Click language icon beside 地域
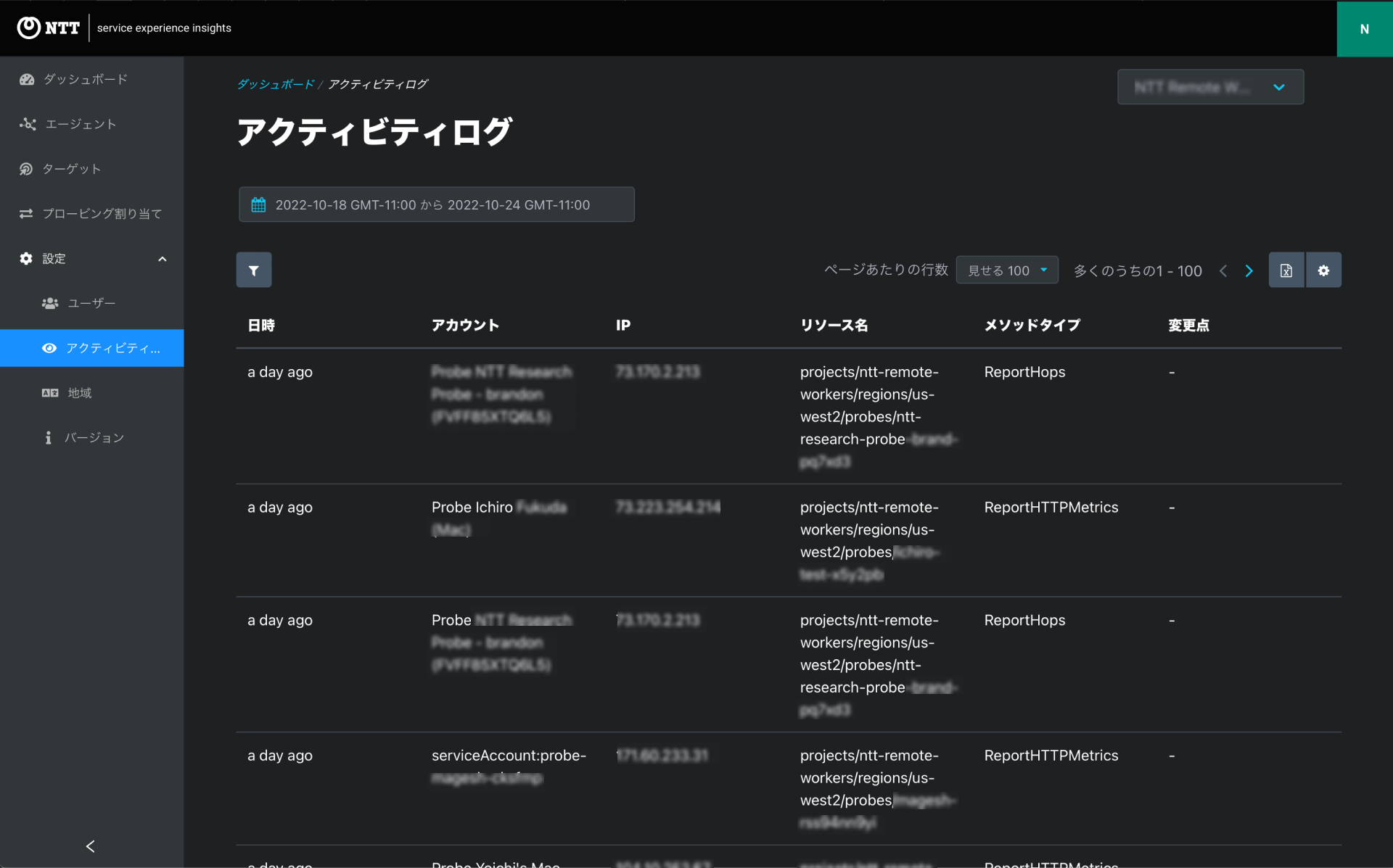Screen dimensions: 1393x868 pyautogui.click(x=50, y=393)
